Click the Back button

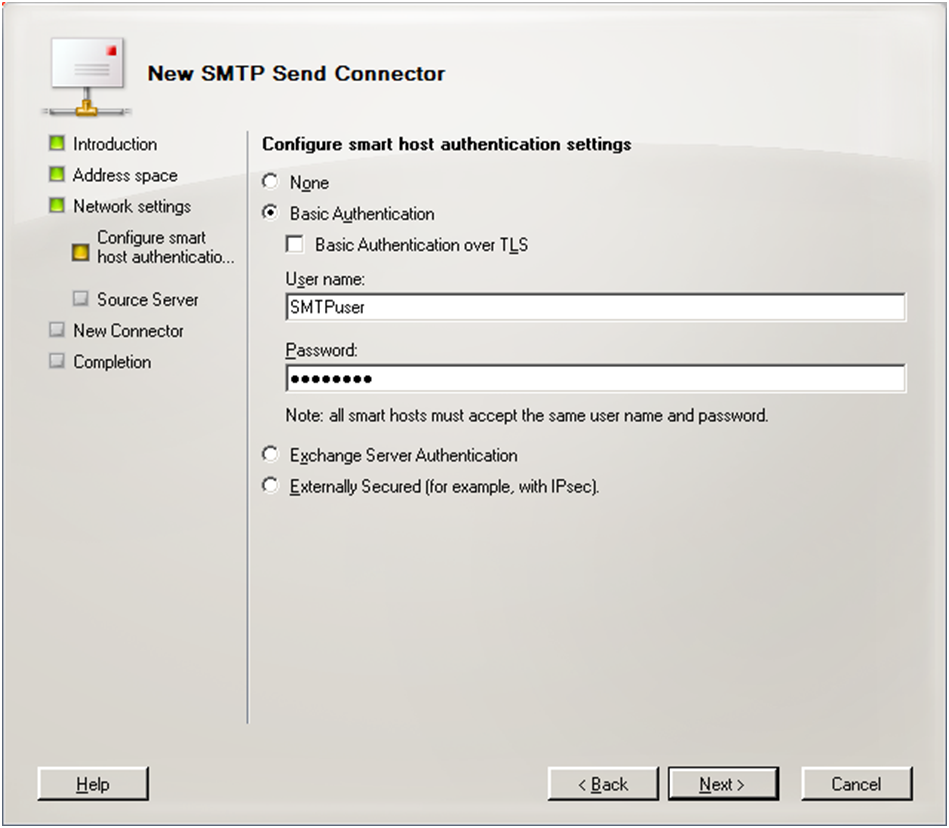point(603,783)
